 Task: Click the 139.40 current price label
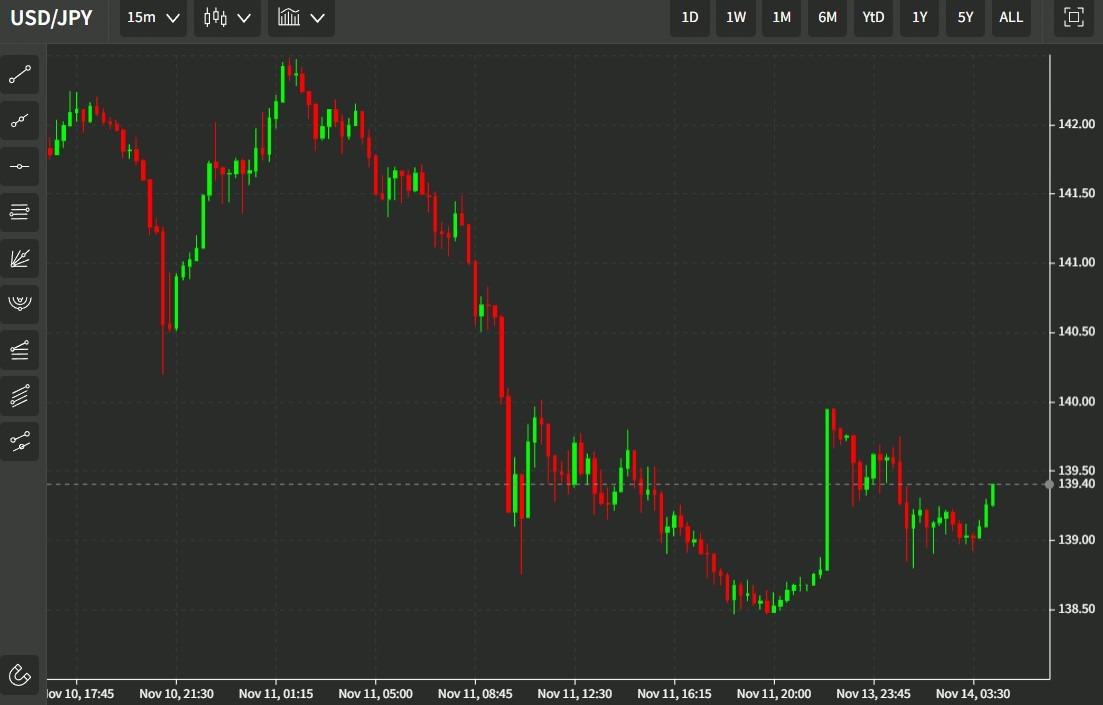coord(1076,483)
